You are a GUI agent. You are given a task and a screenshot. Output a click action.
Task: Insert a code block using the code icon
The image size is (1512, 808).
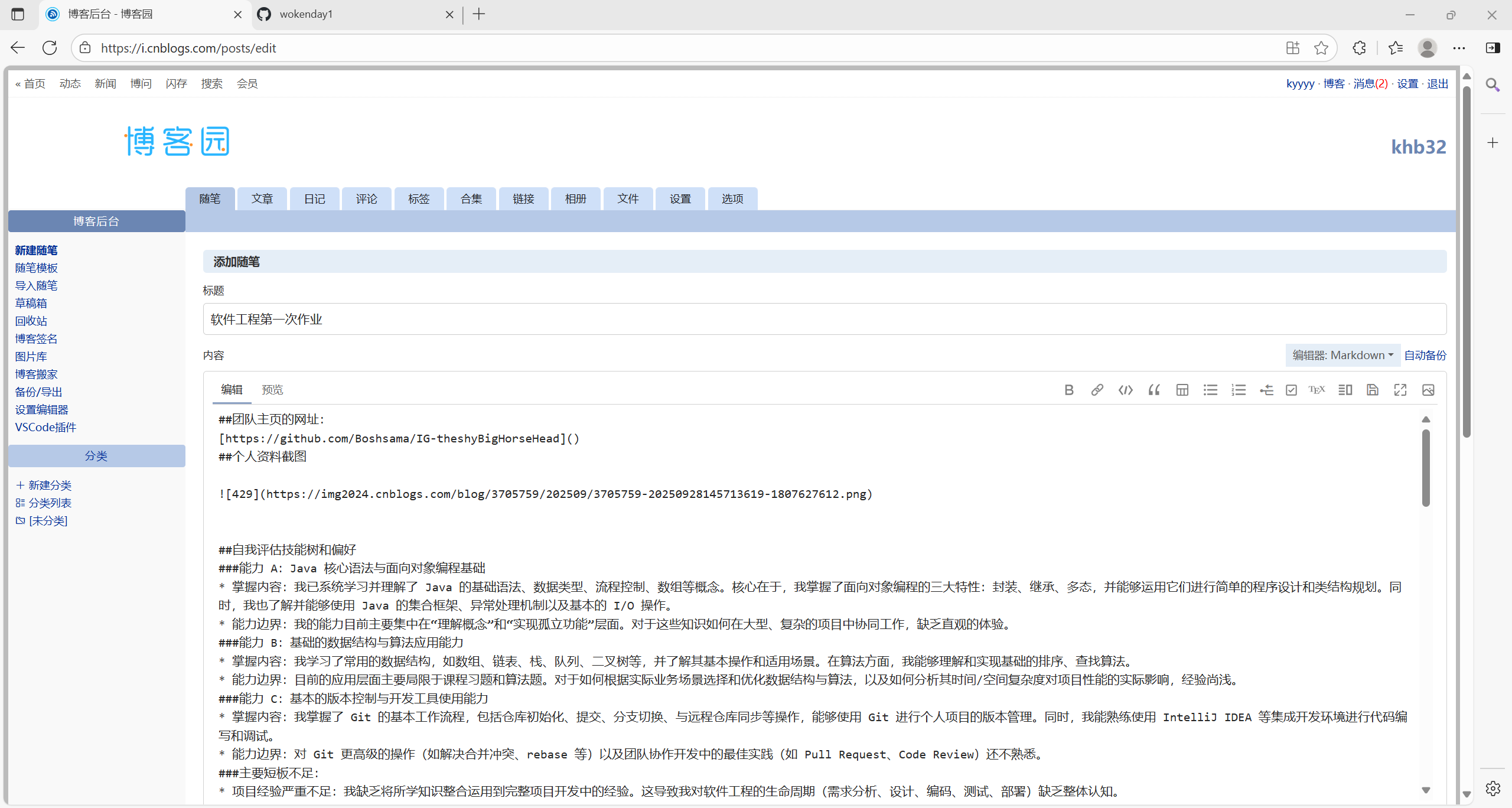point(1125,390)
